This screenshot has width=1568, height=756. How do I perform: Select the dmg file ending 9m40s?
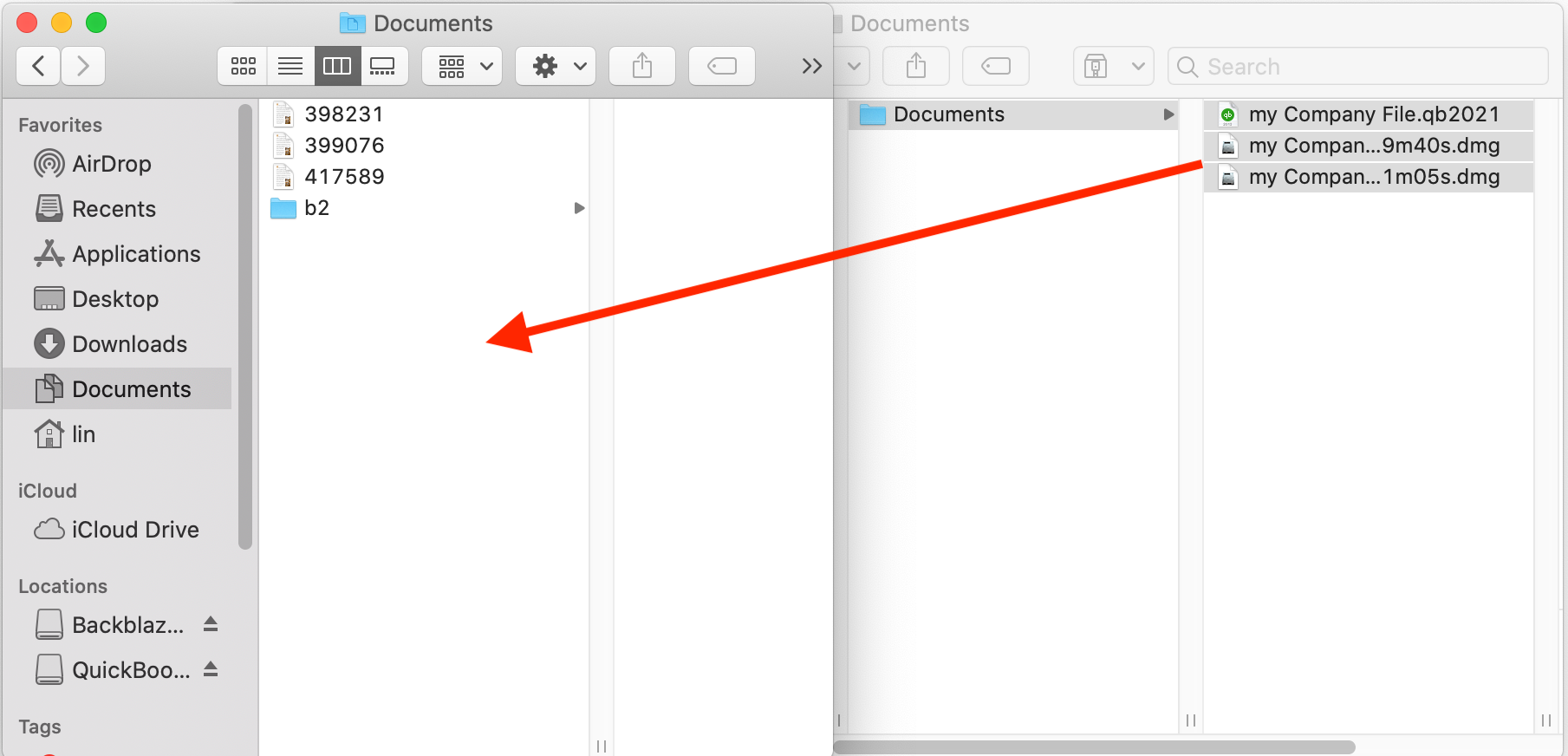[1369, 146]
